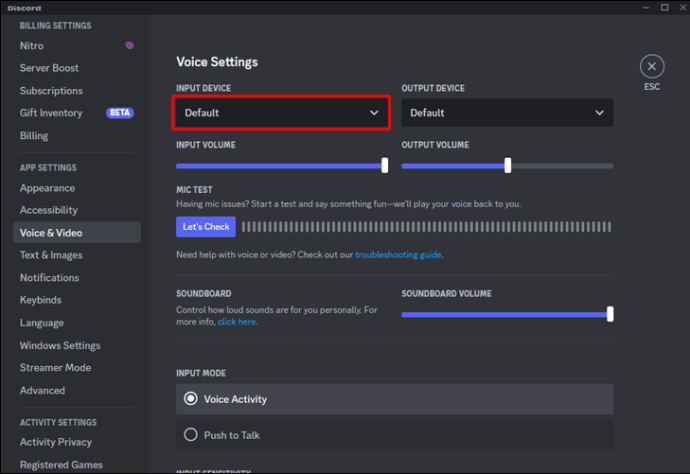This screenshot has height=474, width=690.
Task: Click the Input Volume slider handle
Action: point(385,165)
